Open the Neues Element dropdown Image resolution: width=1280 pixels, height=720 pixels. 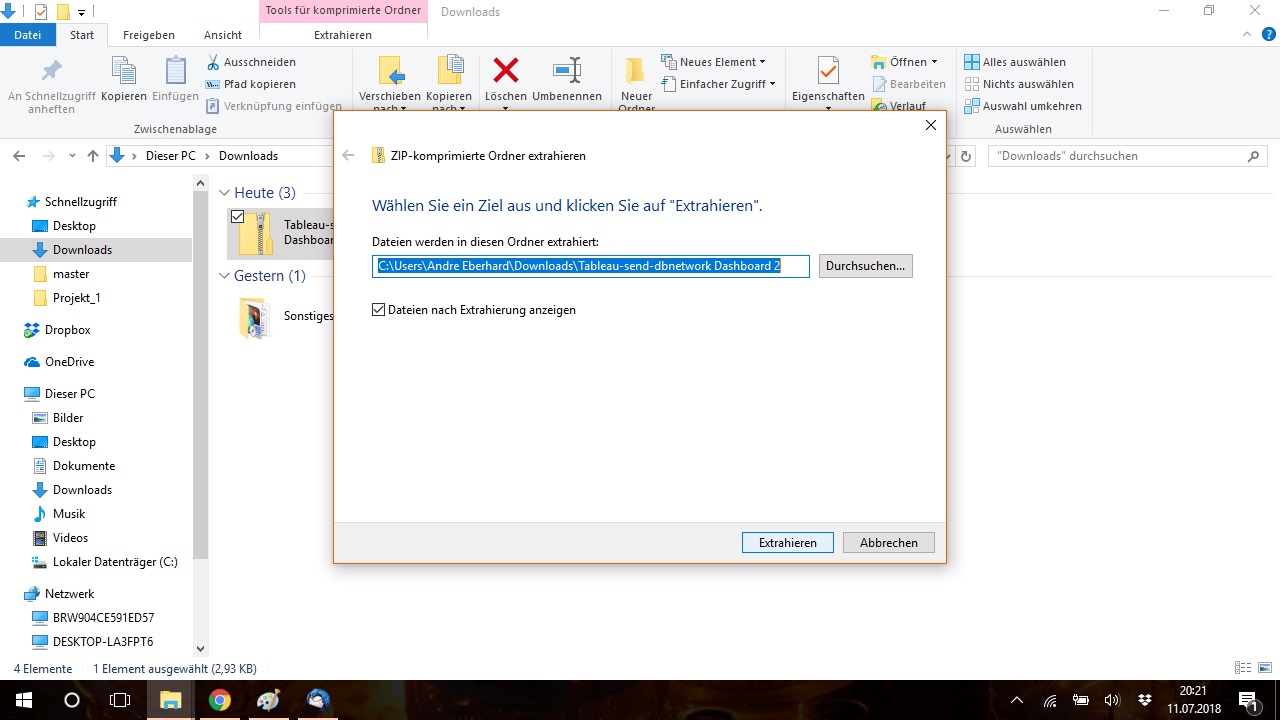click(714, 62)
